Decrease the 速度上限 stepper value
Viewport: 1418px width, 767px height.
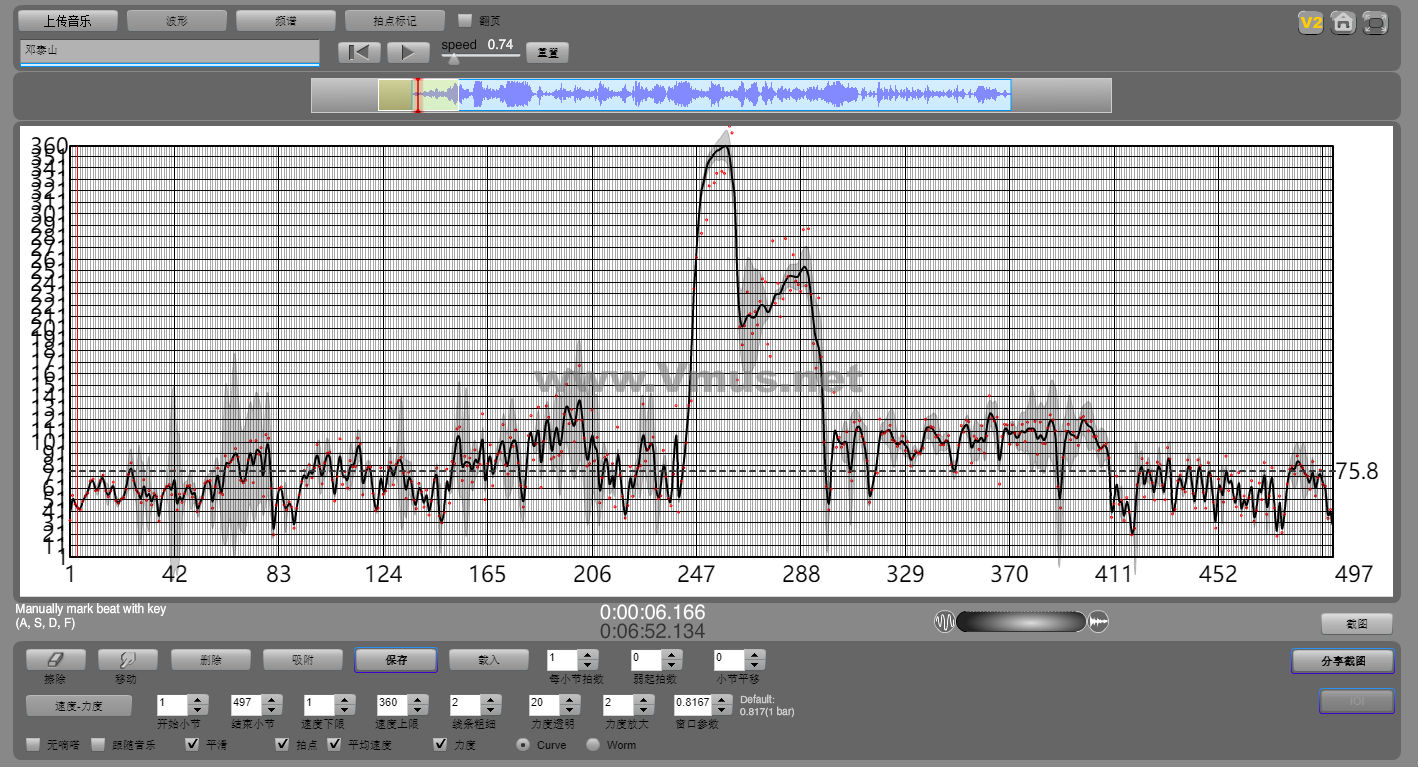[419, 709]
